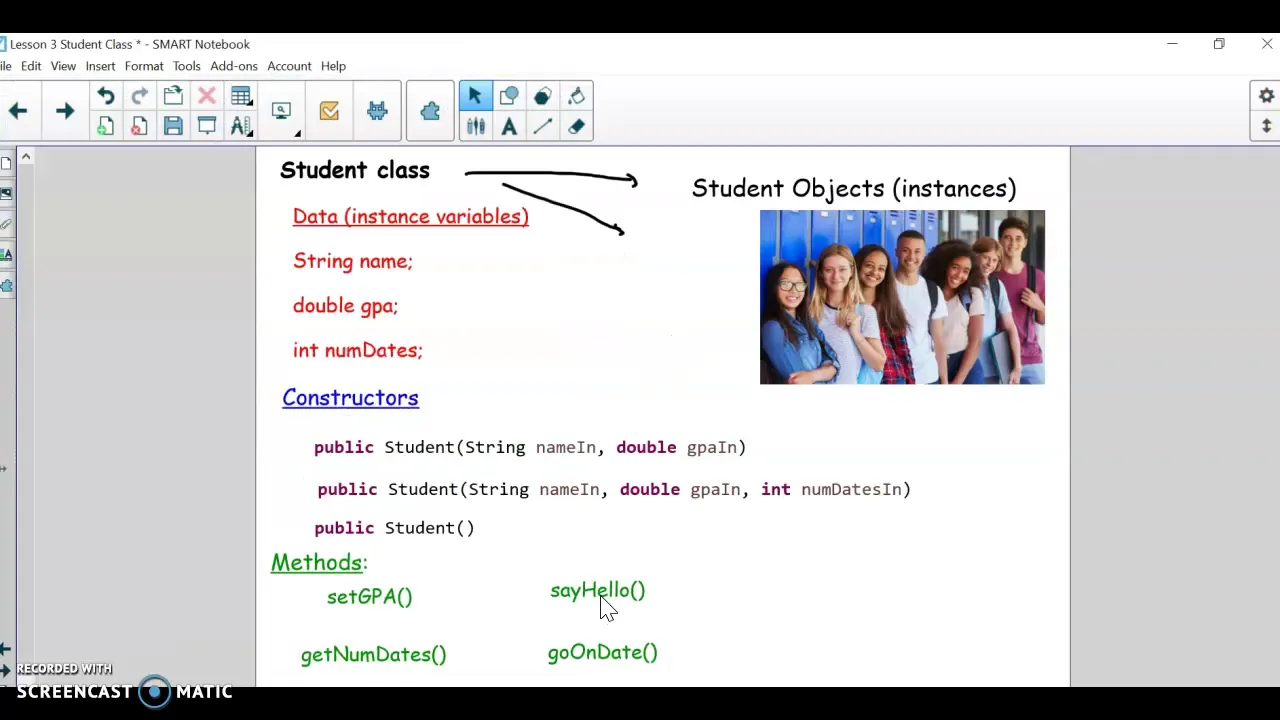Image resolution: width=1280 pixels, height=720 pixels.
Task: Click the red X Delete icon
Action: point(207,96)
